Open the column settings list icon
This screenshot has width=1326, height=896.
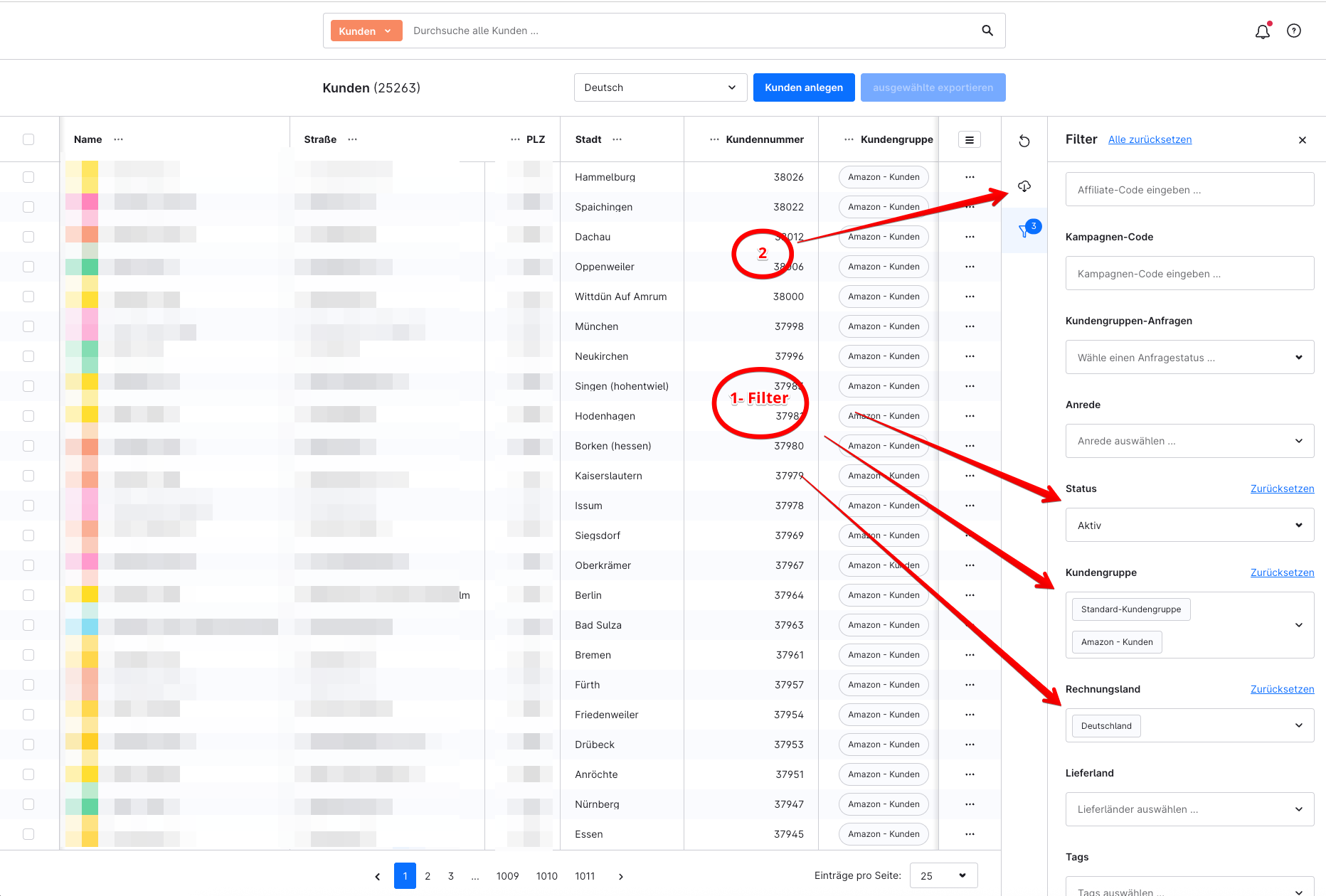[x=969, y=140]
